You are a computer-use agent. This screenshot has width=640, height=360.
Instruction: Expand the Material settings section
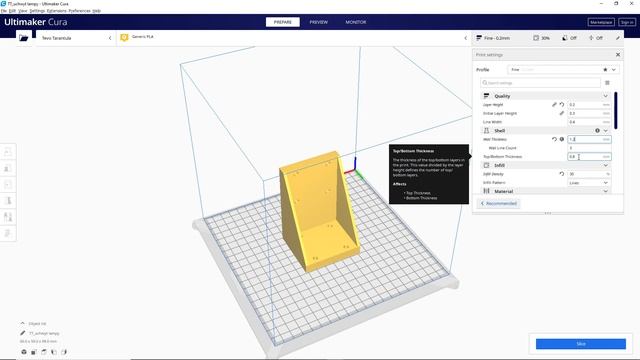click(606, 191)
